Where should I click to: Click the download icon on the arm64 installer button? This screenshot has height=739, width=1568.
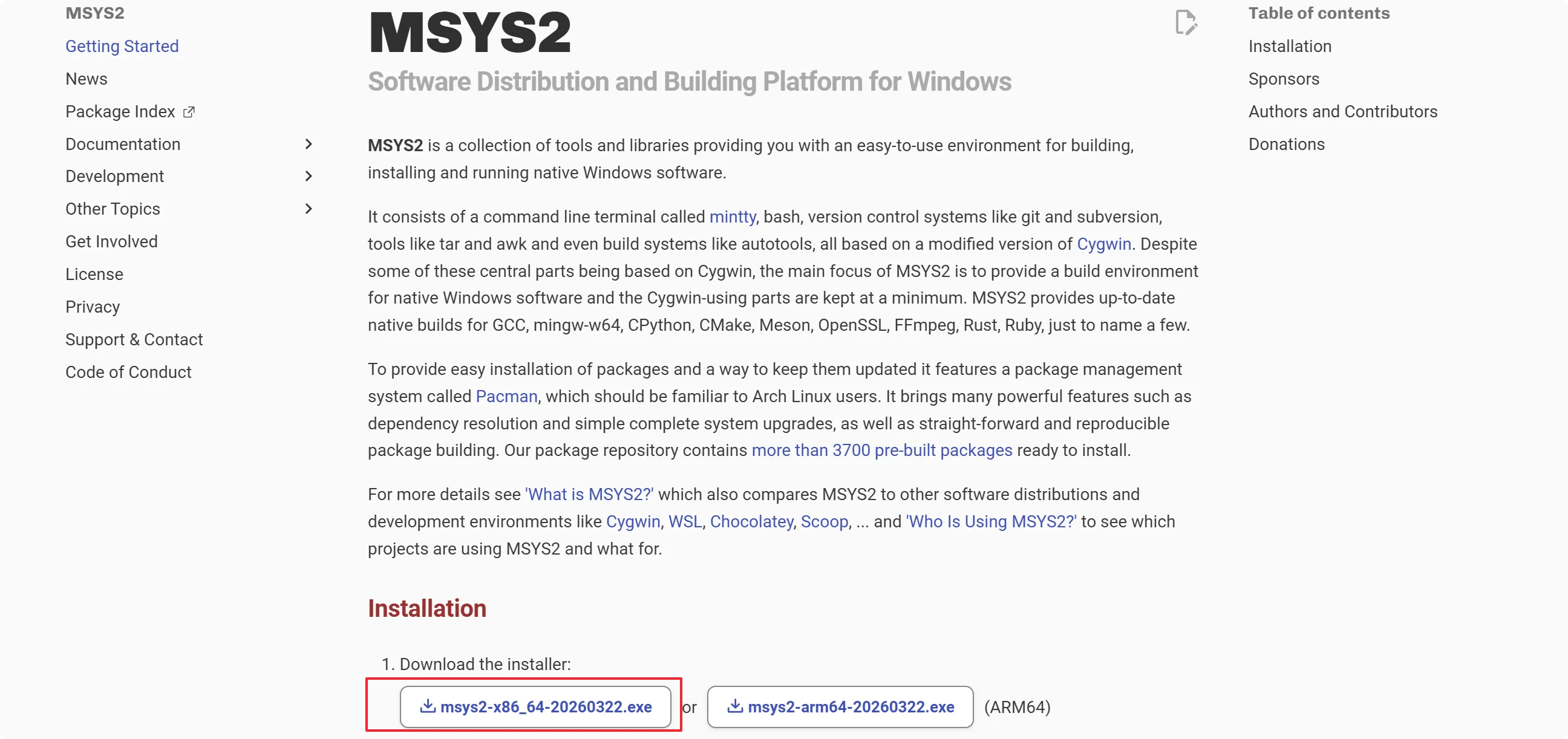pos(736,706)
